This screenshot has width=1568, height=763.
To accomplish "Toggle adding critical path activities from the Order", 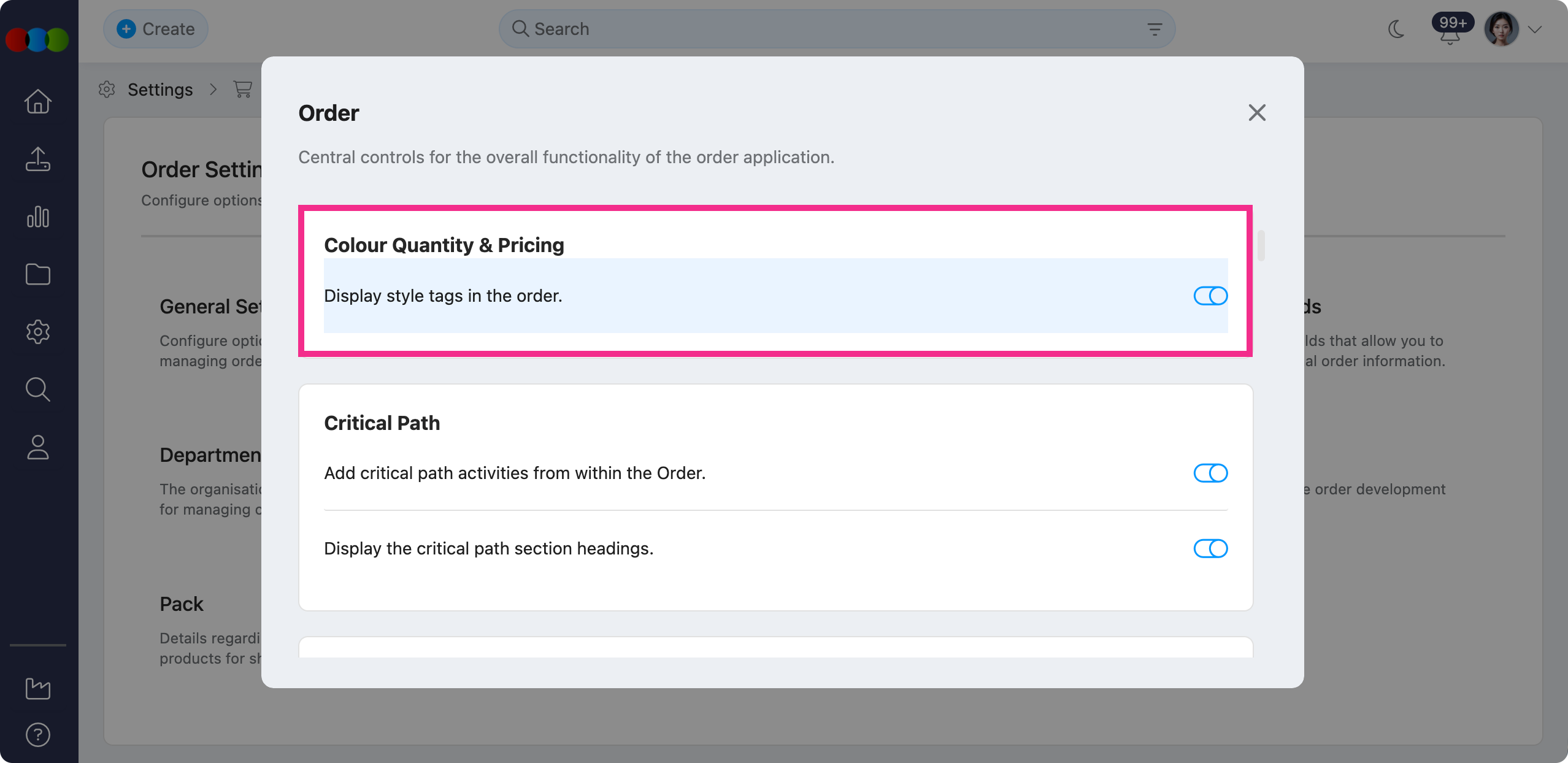I will coord(1210,473).
